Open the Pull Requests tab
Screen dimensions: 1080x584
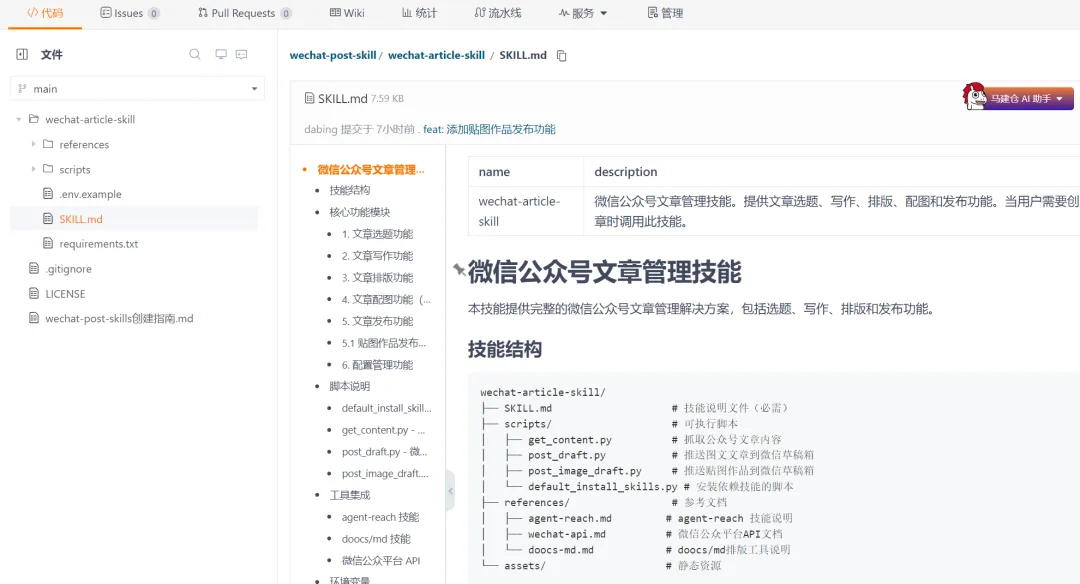245,13
